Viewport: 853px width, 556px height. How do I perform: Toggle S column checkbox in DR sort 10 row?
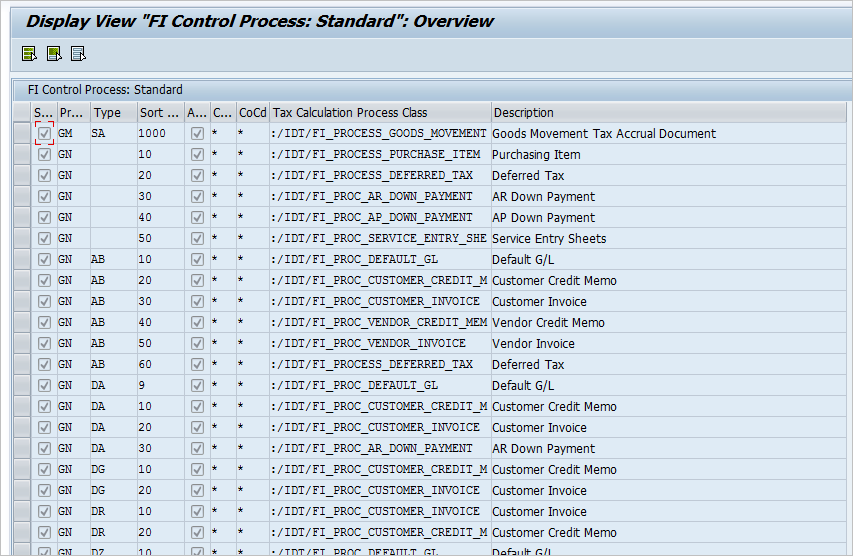tap(45, 511)
